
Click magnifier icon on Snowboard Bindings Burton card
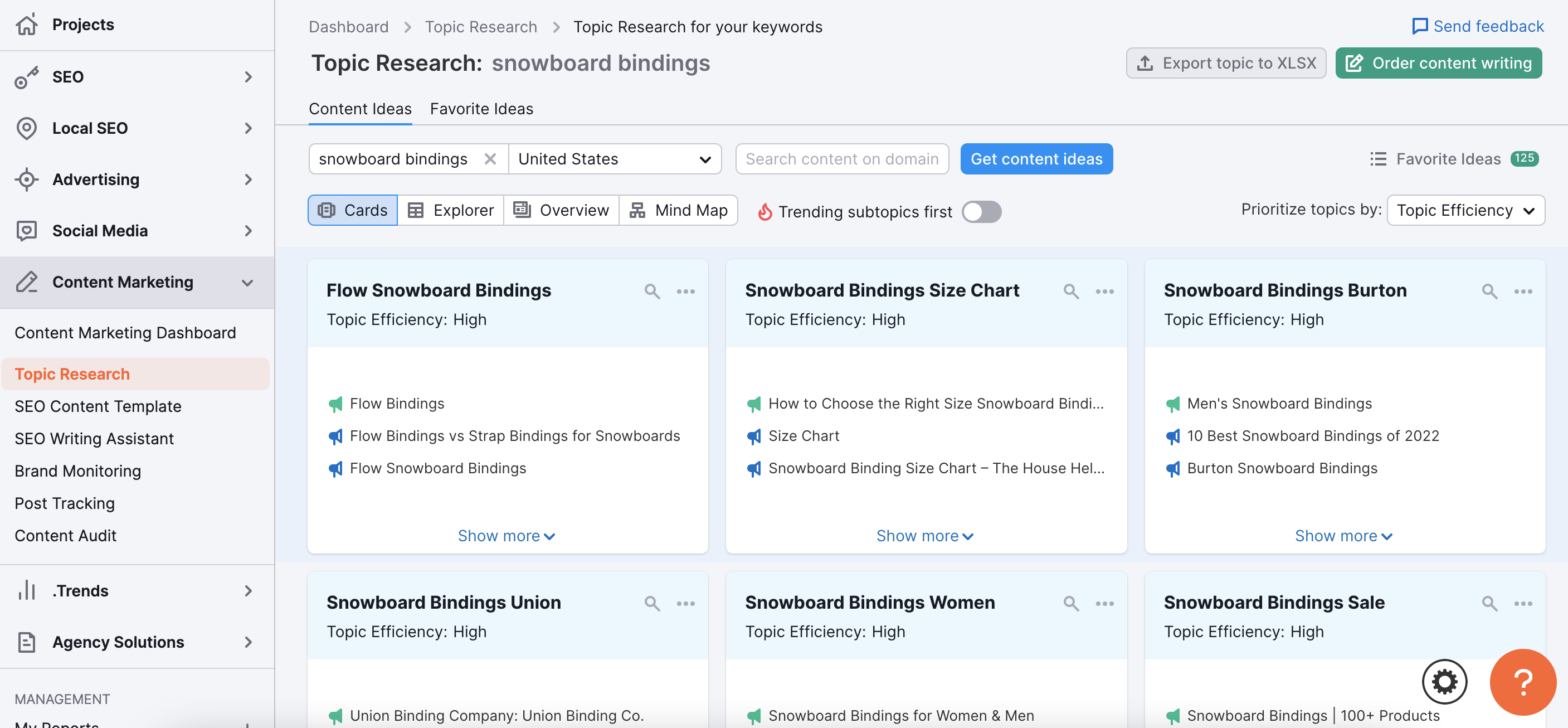pos(1489,291)
